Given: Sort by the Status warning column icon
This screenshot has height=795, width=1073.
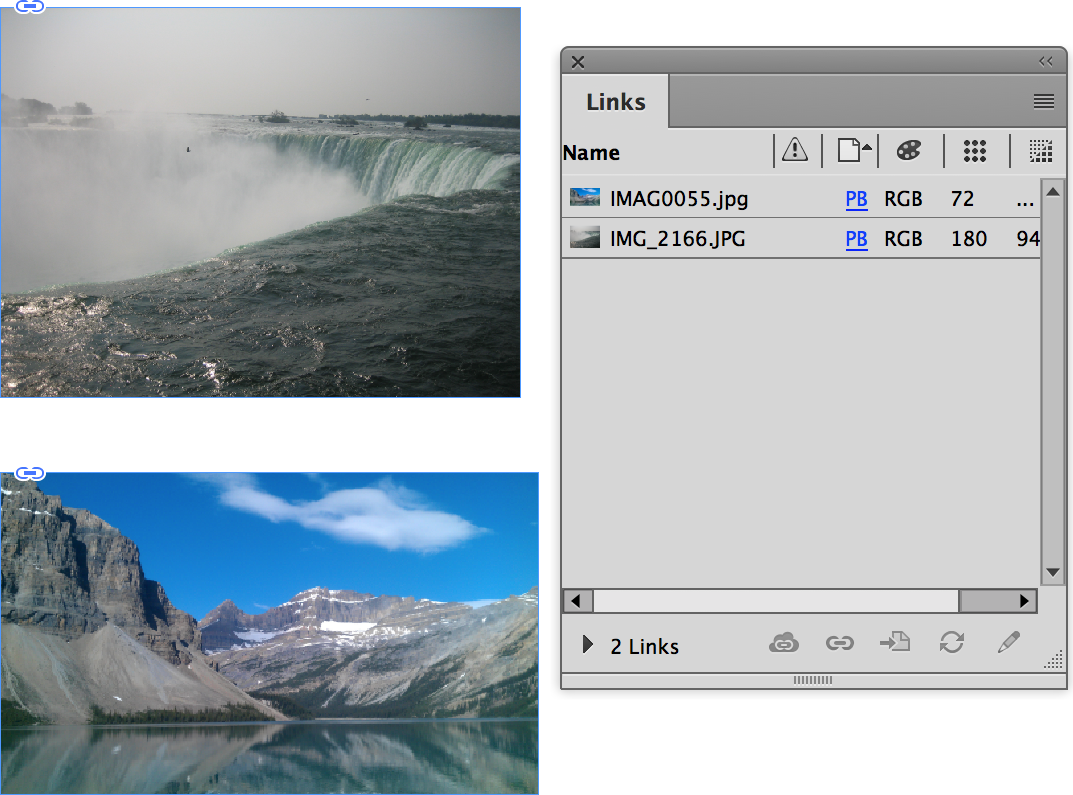Looking at the screenshot, I should coord(795,151).
